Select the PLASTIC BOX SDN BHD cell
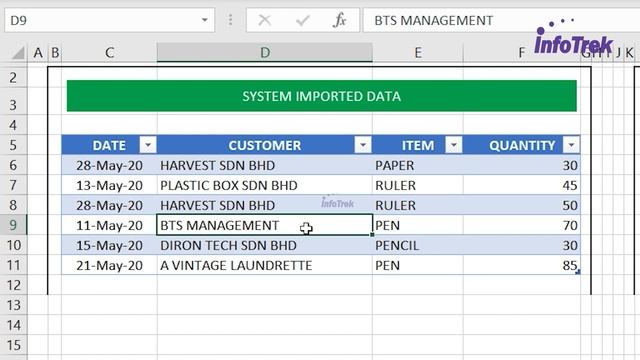Viewport: 640px width, 360px height. click(x=264, y=185)
